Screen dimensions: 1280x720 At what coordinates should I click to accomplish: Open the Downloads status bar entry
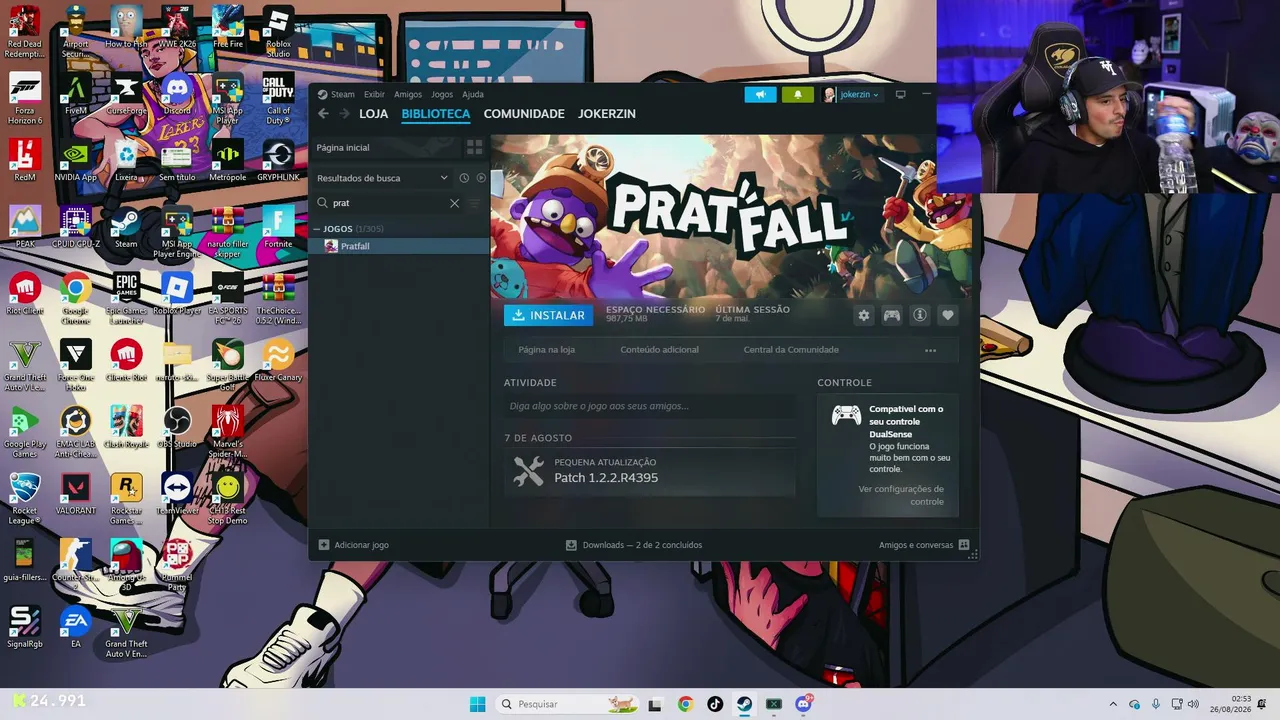click(x=634, y=545)
